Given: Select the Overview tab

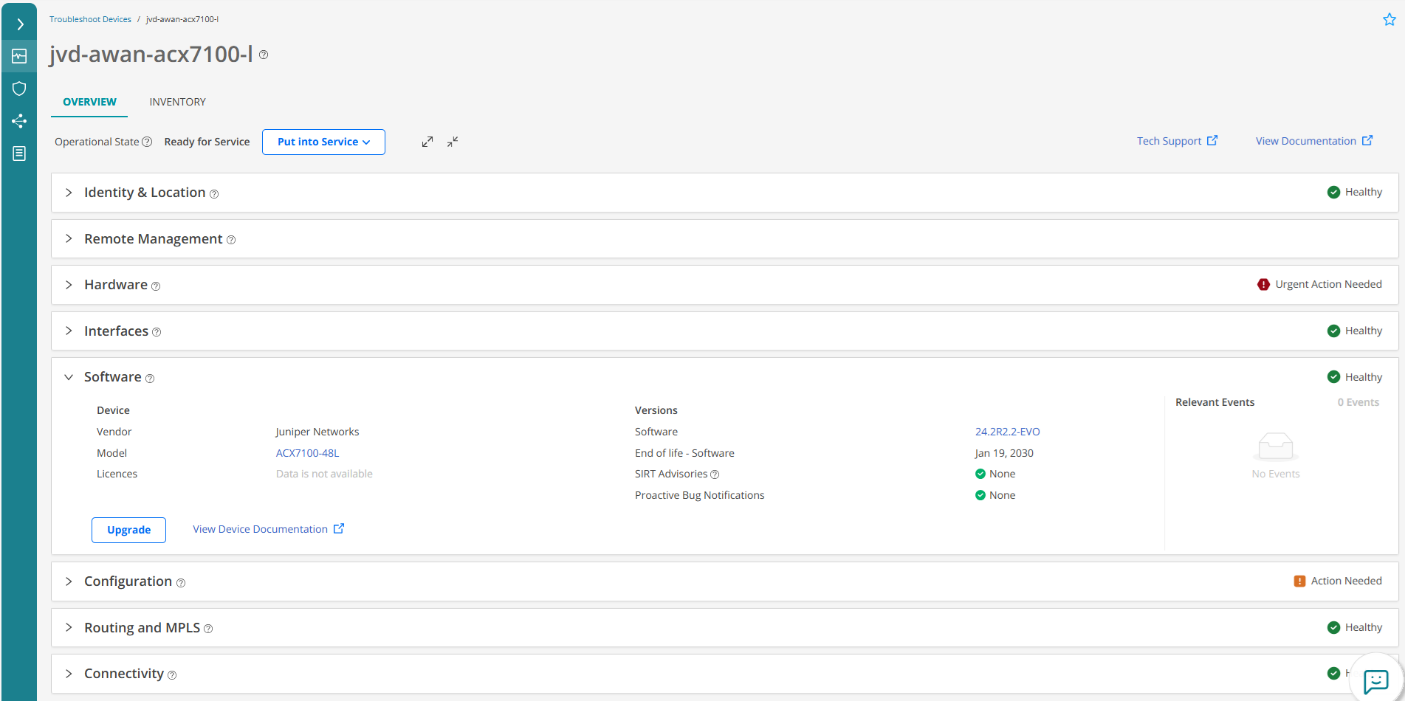Looking at the screenshot, I should coord(89,102).
